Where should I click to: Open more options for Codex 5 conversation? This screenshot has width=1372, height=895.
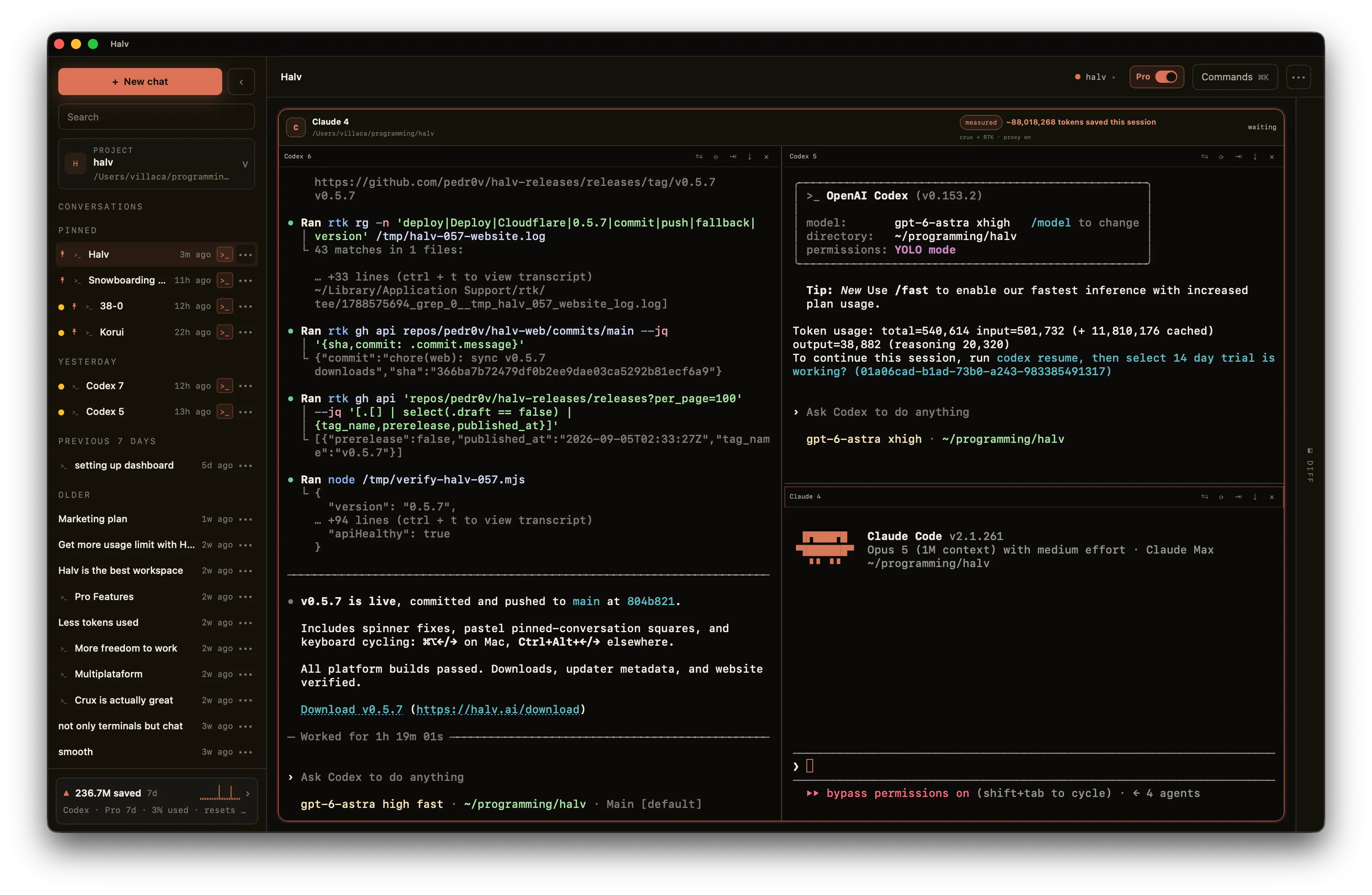245,412
